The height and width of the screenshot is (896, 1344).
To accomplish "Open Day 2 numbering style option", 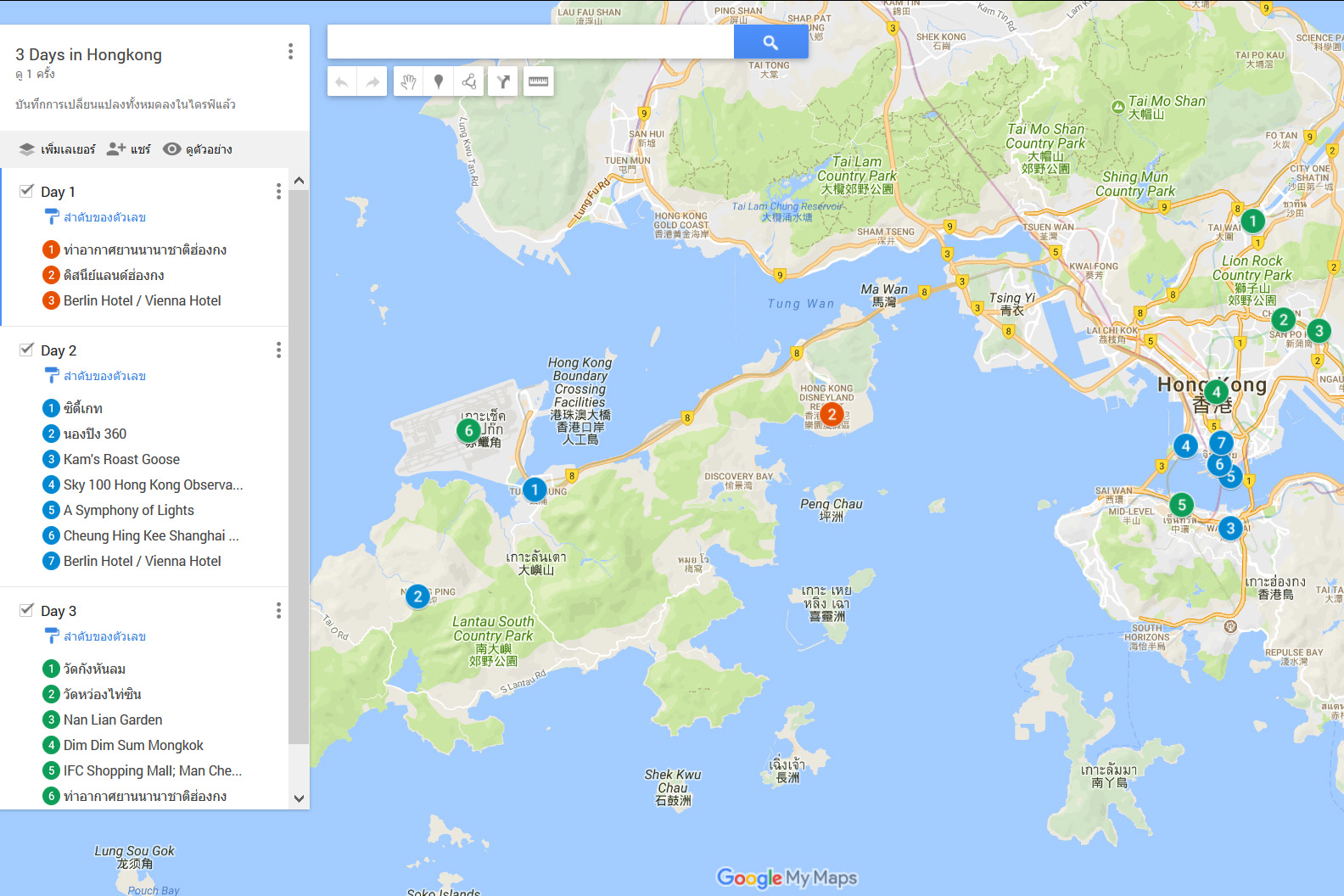I will pyautogui.click(x=95, y=377).
